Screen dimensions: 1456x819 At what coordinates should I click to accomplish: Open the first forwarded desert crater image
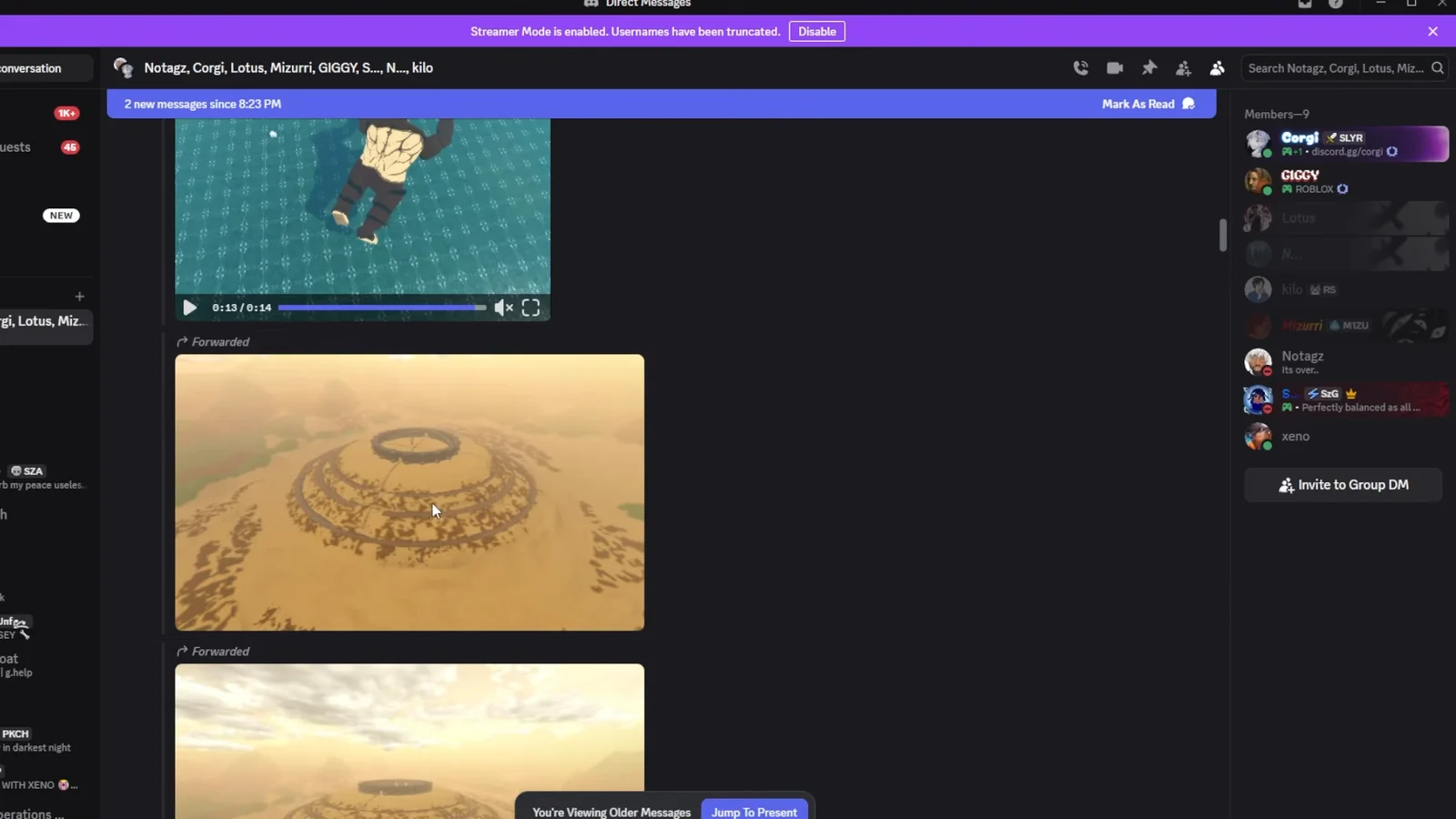pyautogui.click(x=409, y=492)
